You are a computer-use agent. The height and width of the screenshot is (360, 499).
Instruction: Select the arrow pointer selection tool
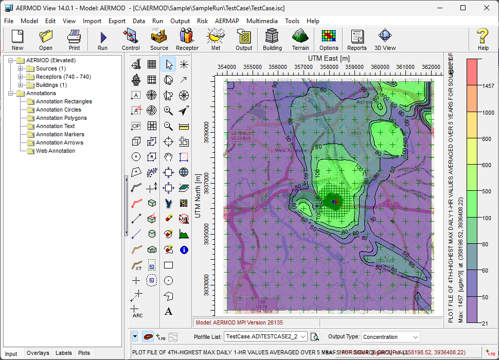point(168,64)
